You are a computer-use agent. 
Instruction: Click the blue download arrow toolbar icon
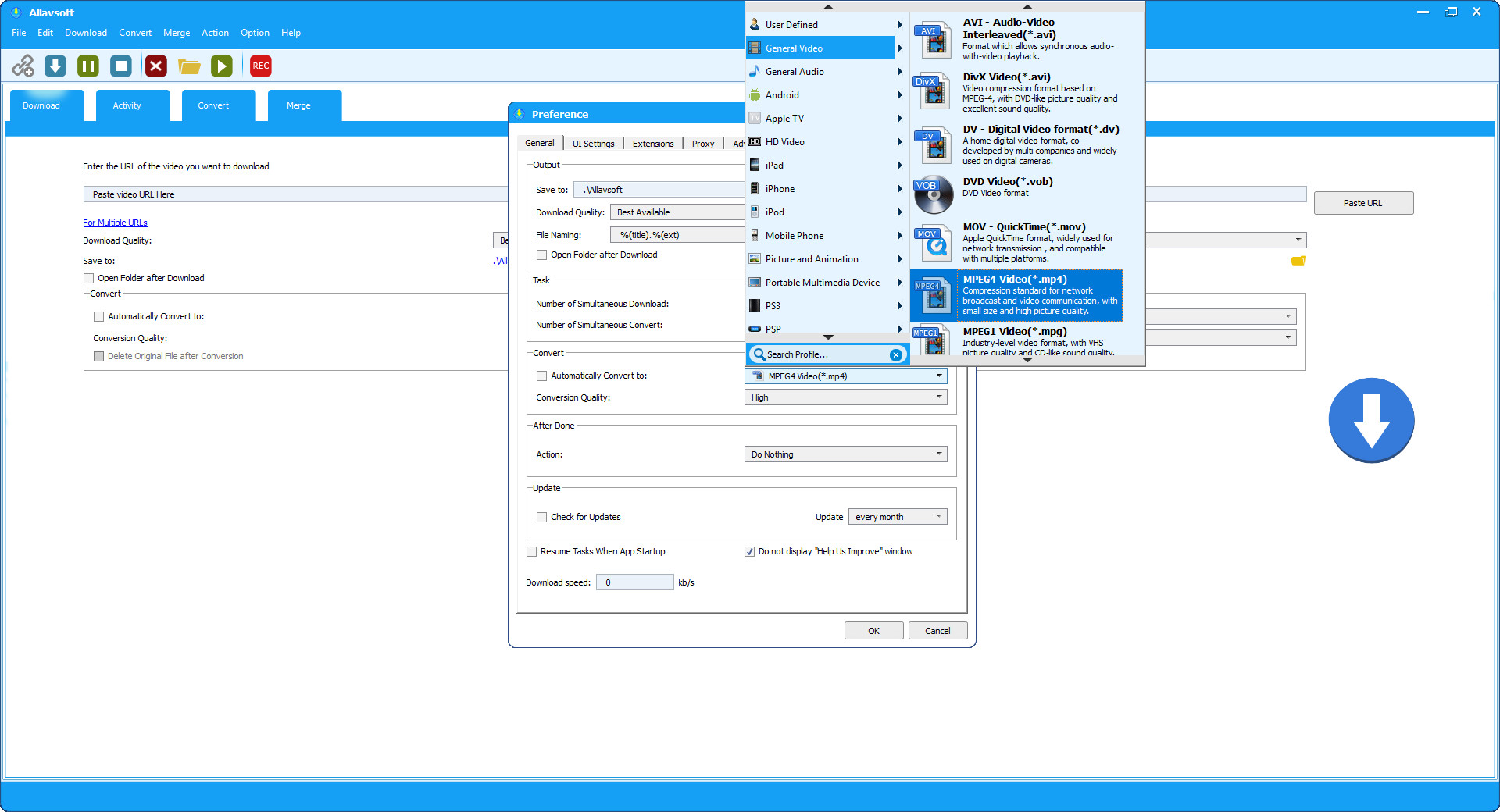55,66
